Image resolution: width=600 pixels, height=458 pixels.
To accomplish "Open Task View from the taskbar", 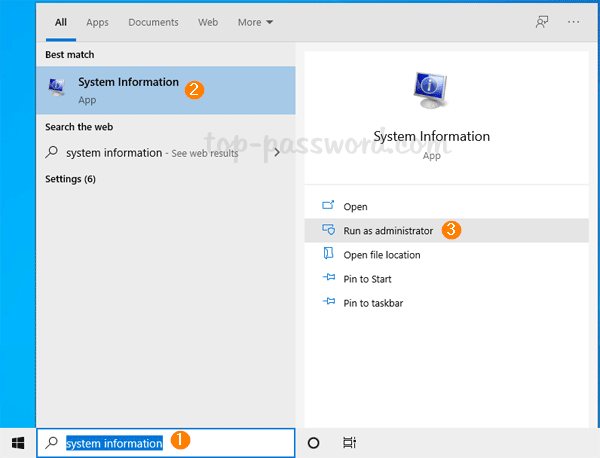I will click(349, 443).
